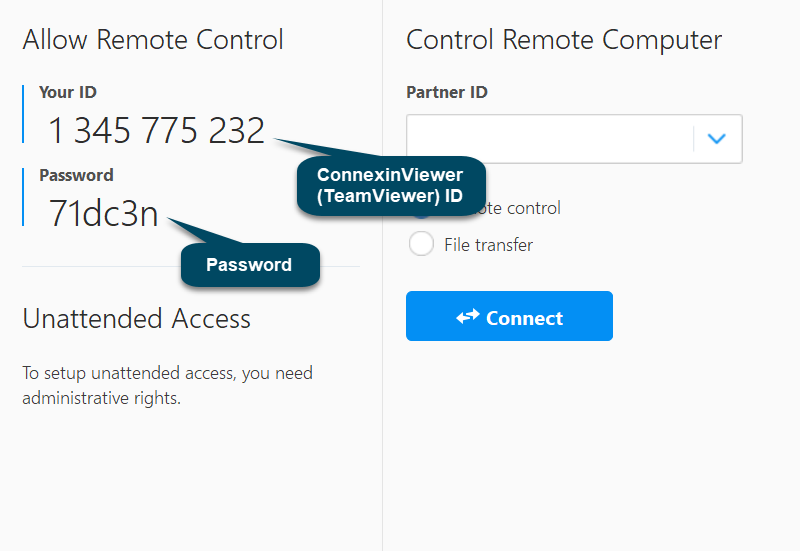Click the ConnexinViewer (TeamViewer) ID callout
The image size is (800, 551).
point(390,185)
